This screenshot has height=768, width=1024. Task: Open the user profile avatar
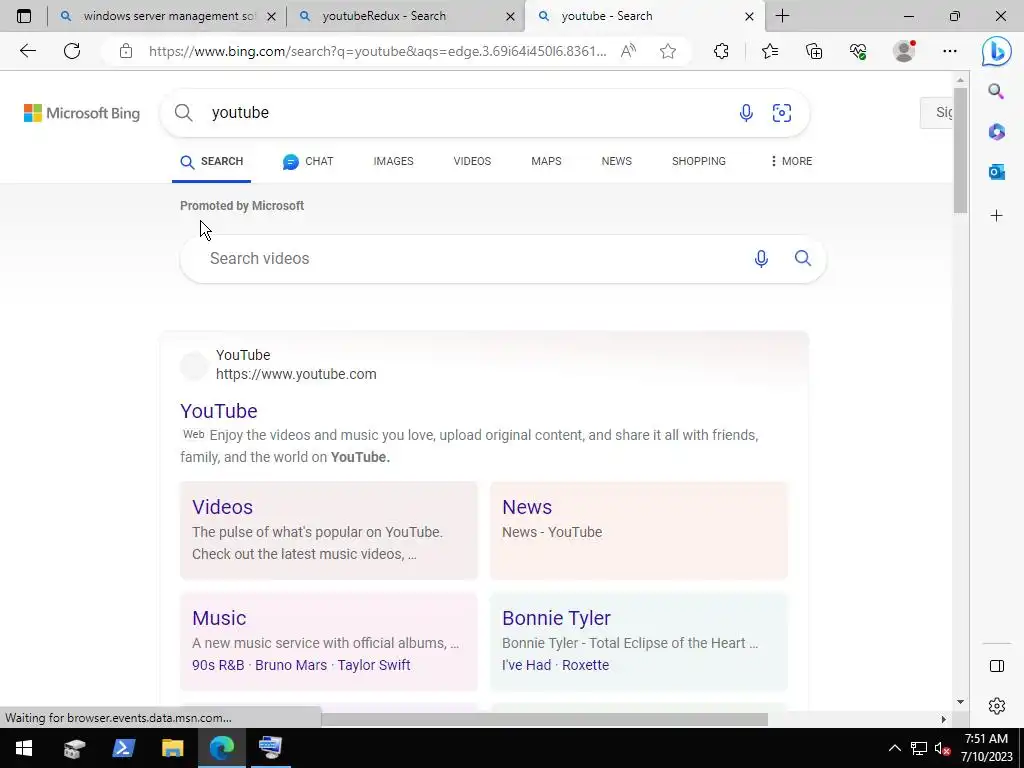[x=904, y=51]
